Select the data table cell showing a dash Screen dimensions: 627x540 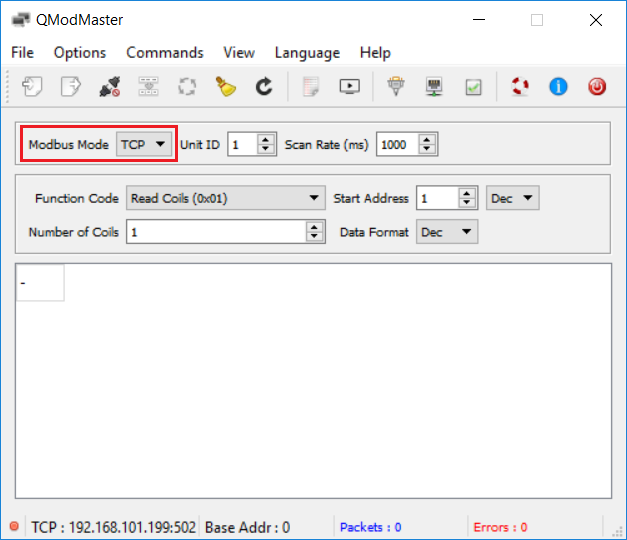(40, 282)
